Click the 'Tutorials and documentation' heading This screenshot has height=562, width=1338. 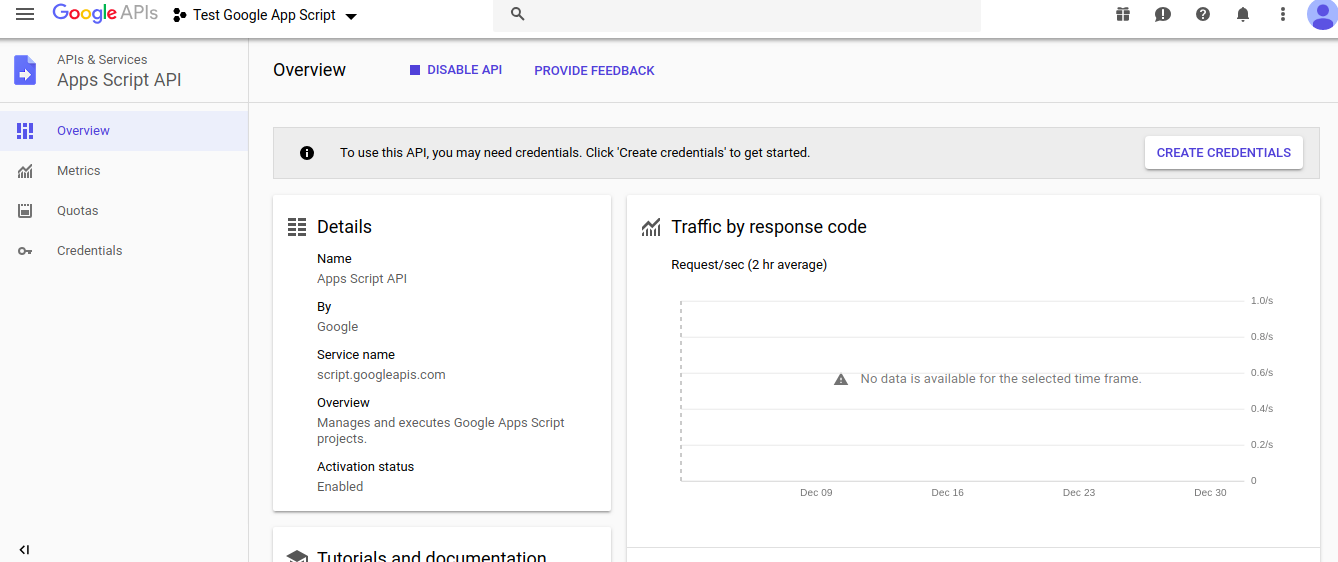point(432,555)
